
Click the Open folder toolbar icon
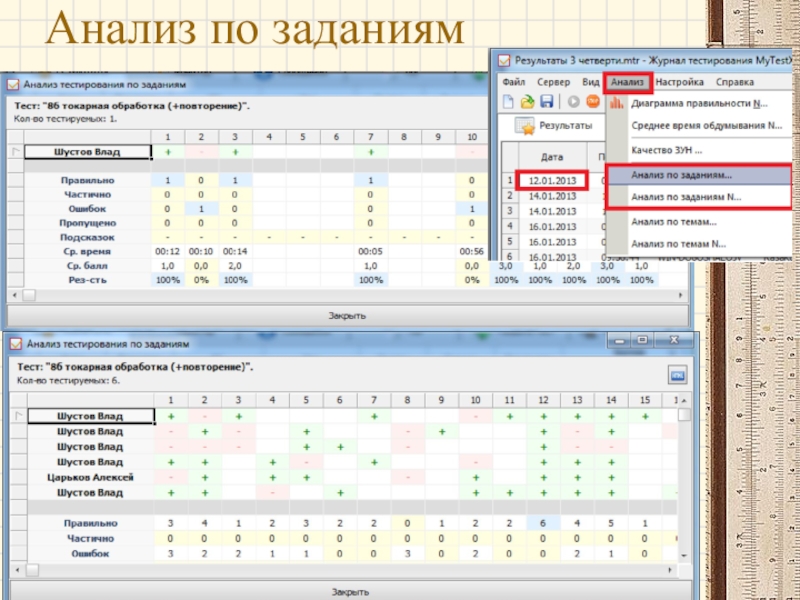tap(527, 102)
